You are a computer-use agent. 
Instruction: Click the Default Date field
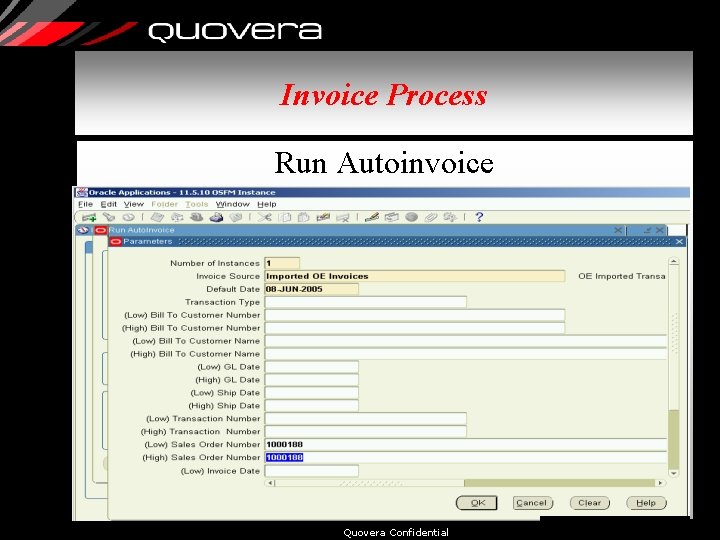[x=311, y=289]
